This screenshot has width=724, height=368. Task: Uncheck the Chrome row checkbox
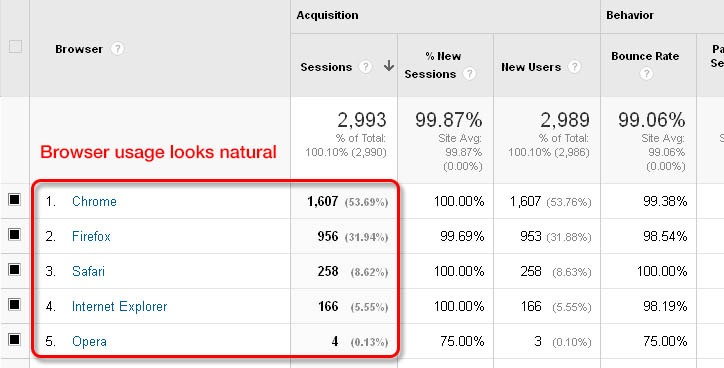(15, 199)
